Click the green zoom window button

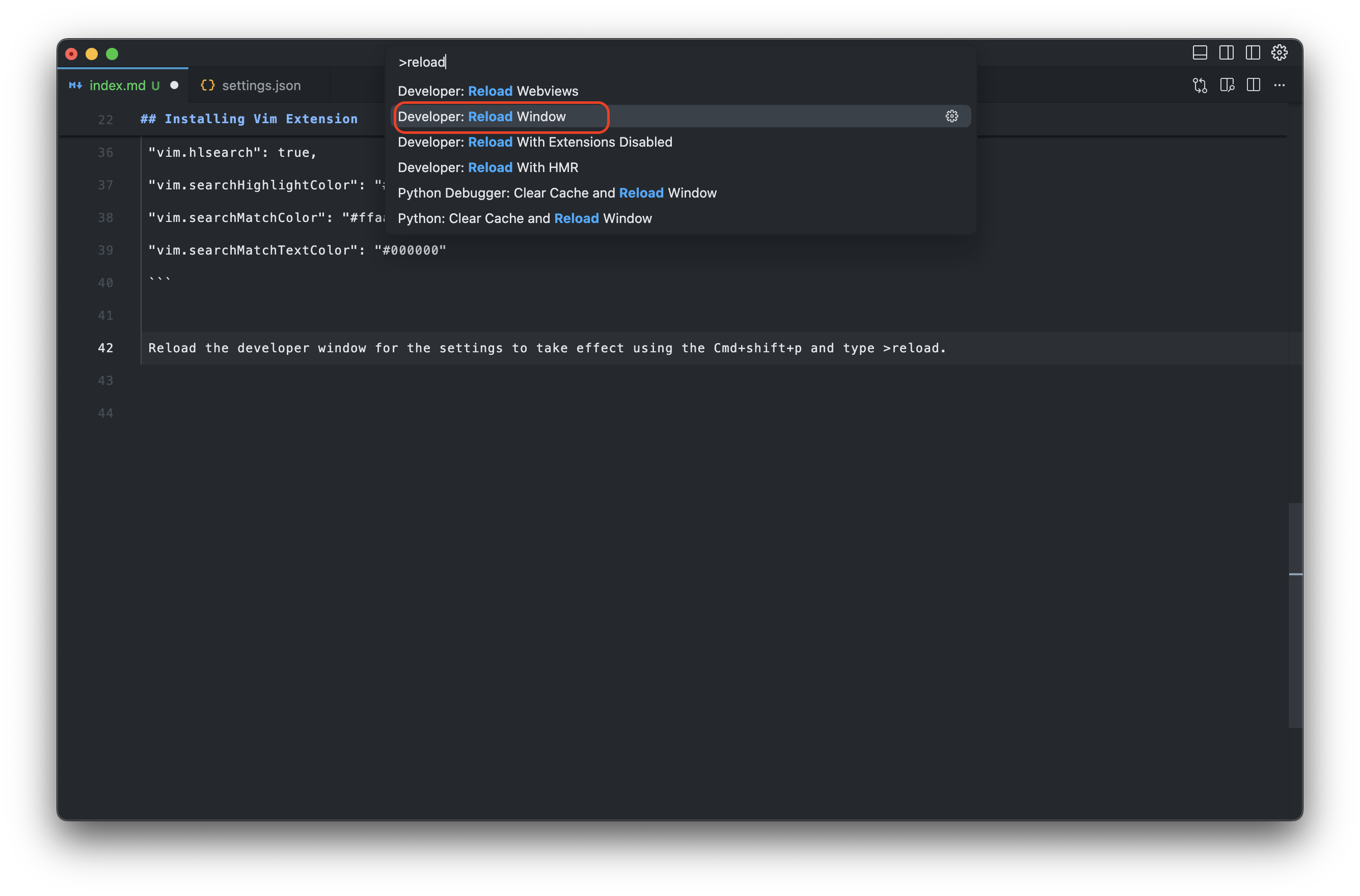click(x=112, y=54)
